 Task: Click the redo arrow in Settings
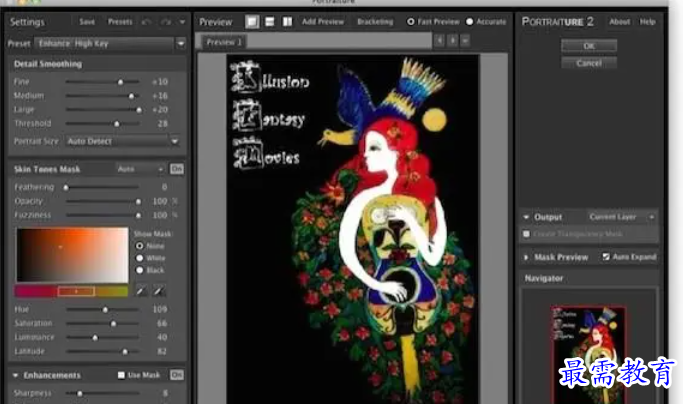pyautogui.click(x=166, y=21)
